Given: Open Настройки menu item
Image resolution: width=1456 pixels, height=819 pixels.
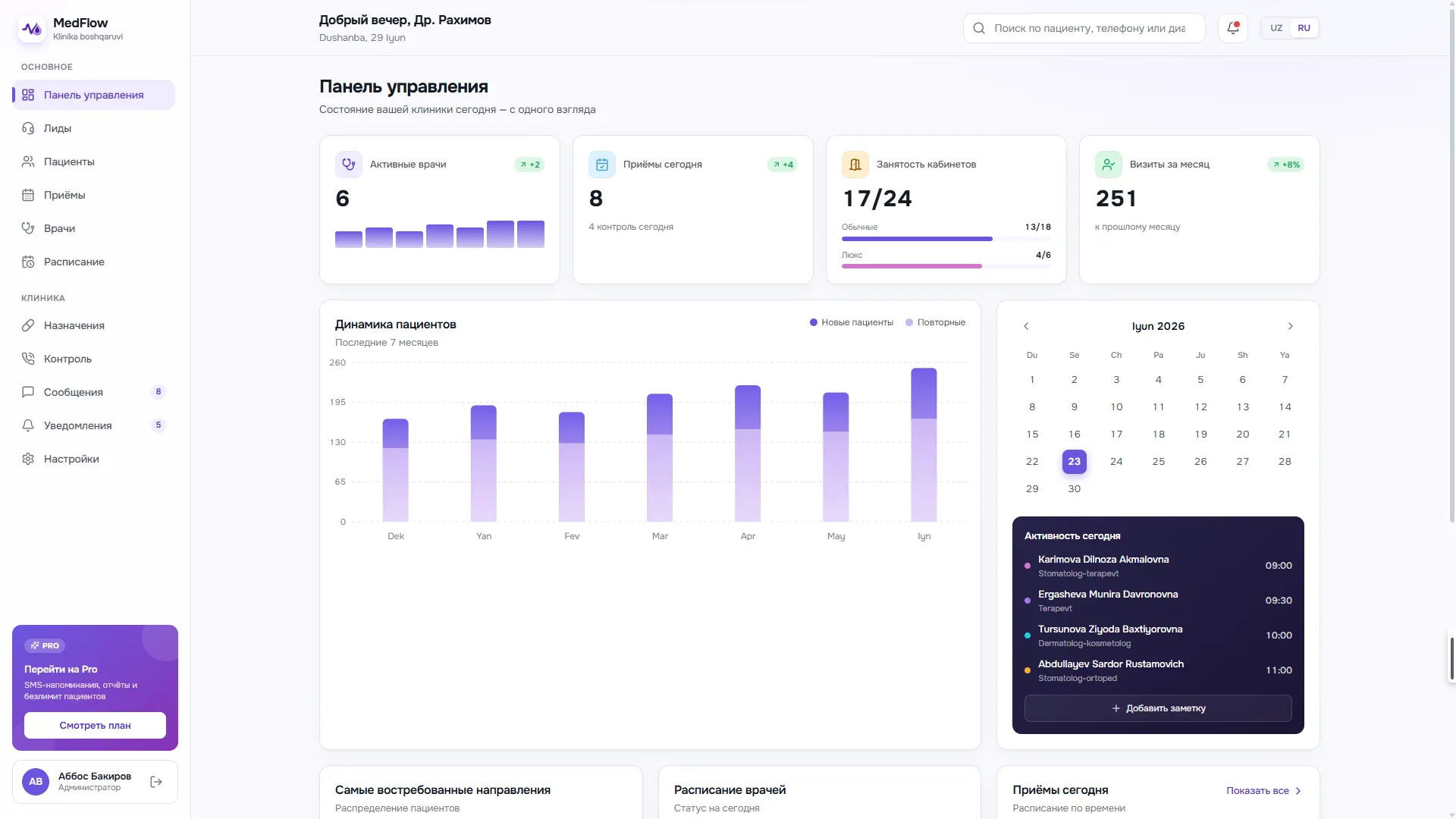Looking at the screenshot, I should [x=94, y=459].
